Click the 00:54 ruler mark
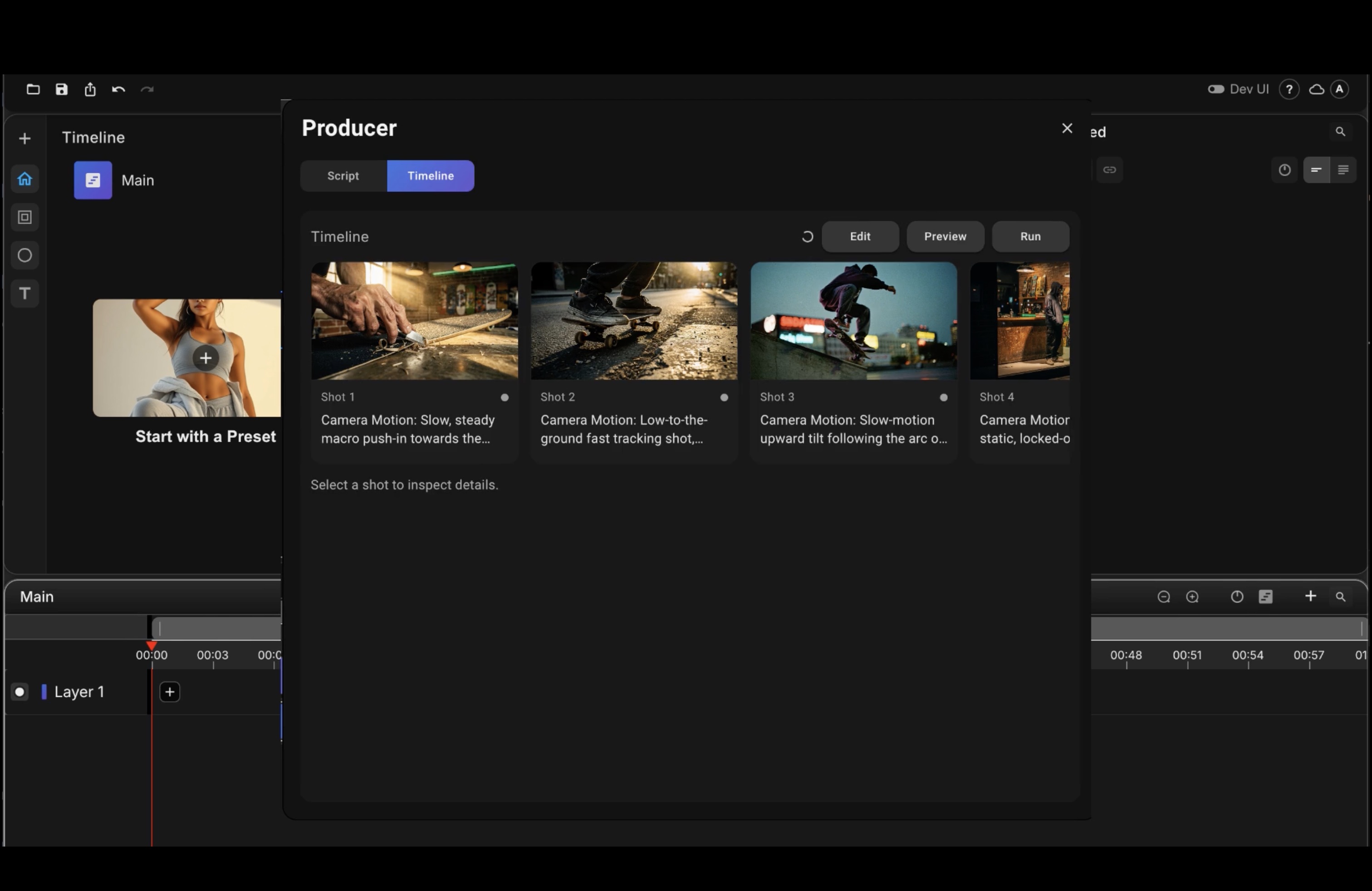 coord(1248,655)
